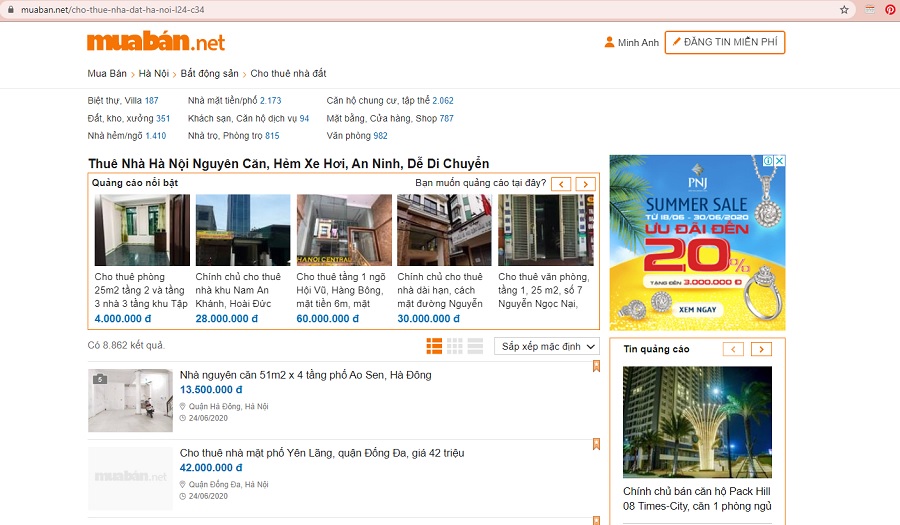Switch to list view layout
This screenshot has height=525, width=900.
[434, 346]
